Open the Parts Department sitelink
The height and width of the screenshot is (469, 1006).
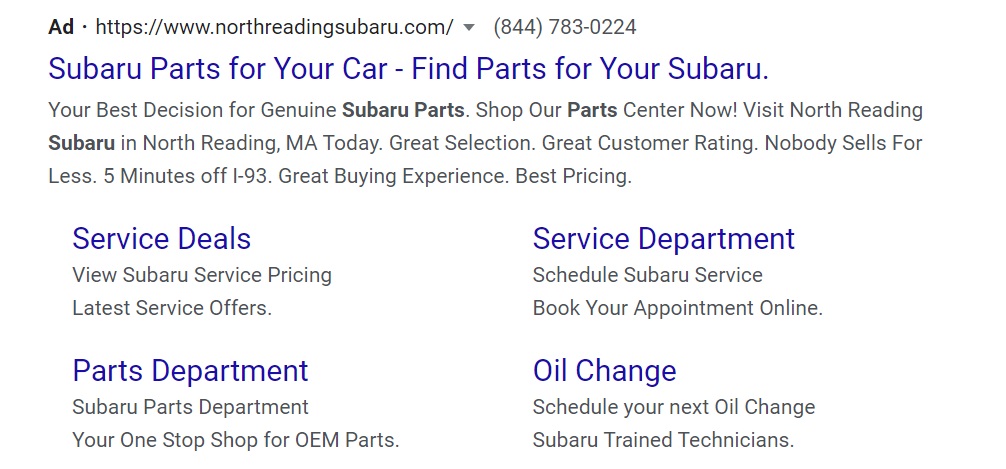point(190,371)
